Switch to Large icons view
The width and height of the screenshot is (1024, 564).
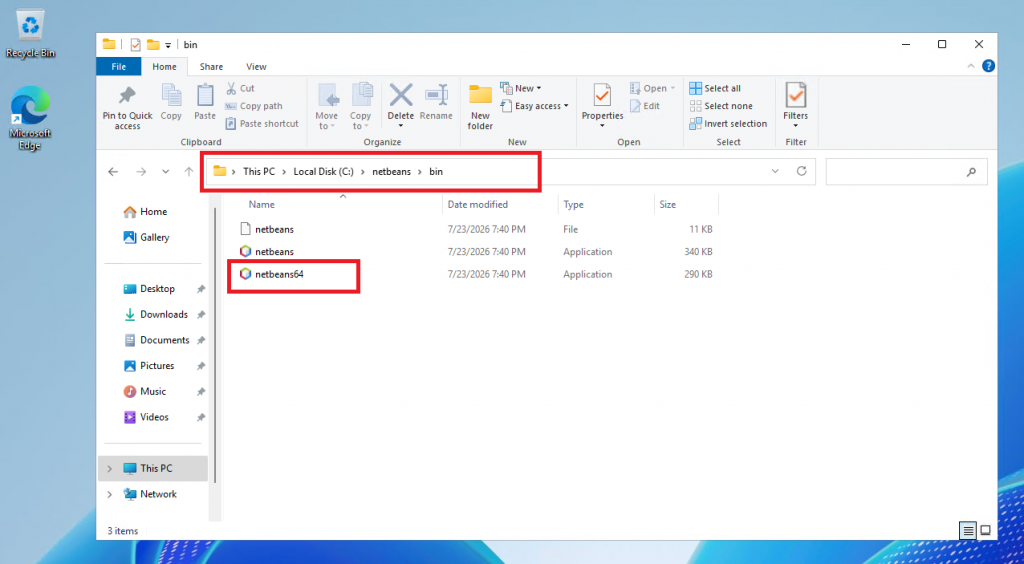[x=985, y=530]
